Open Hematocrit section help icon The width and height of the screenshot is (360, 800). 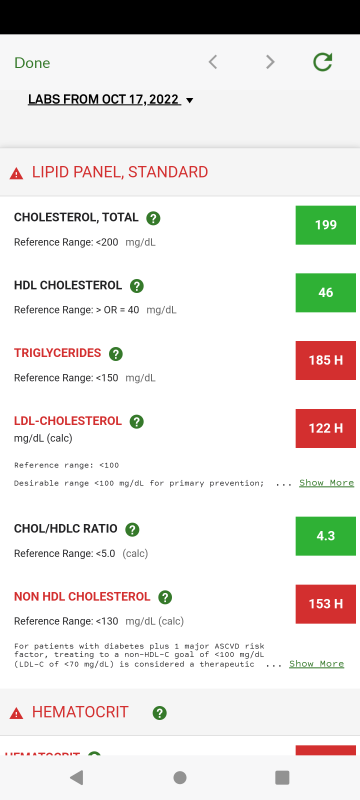coord(160,713)
